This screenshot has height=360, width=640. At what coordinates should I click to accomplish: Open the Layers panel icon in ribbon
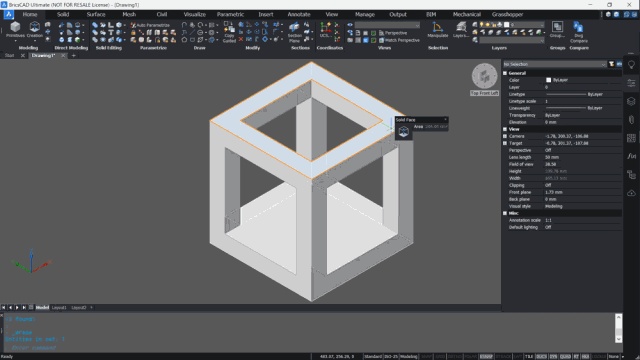pos(461,30)
